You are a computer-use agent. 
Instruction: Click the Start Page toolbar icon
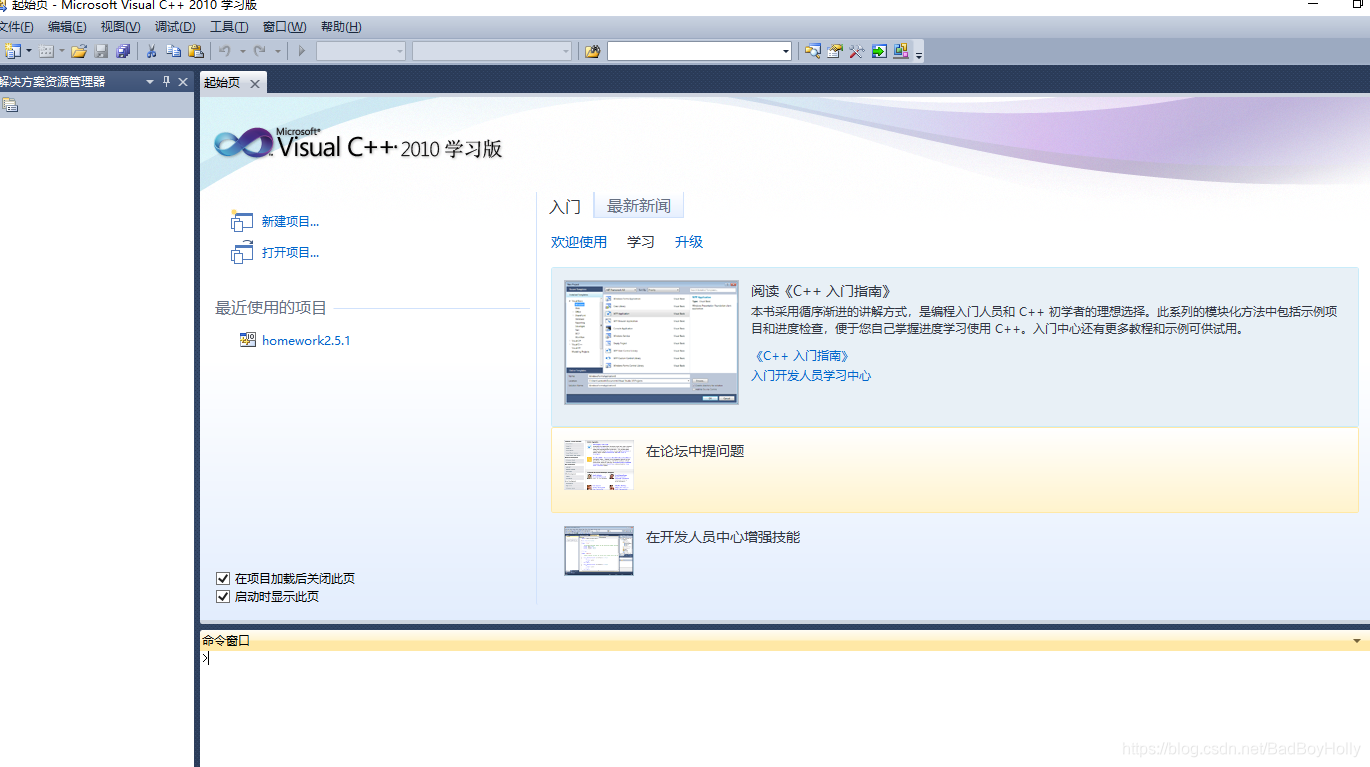[879, 51]
